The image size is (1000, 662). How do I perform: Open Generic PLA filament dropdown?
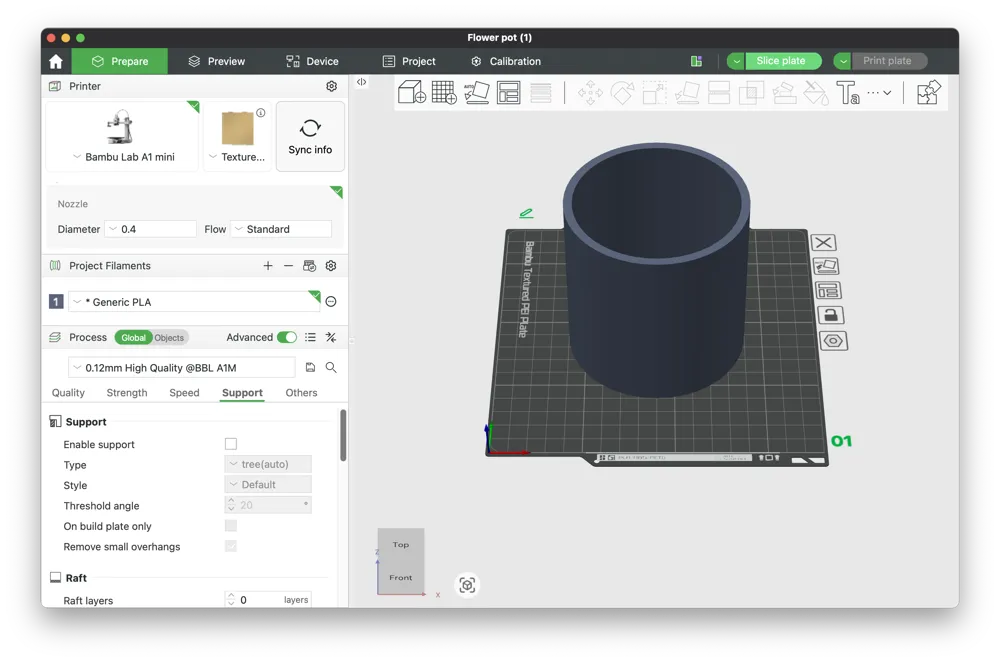(194, 302)
